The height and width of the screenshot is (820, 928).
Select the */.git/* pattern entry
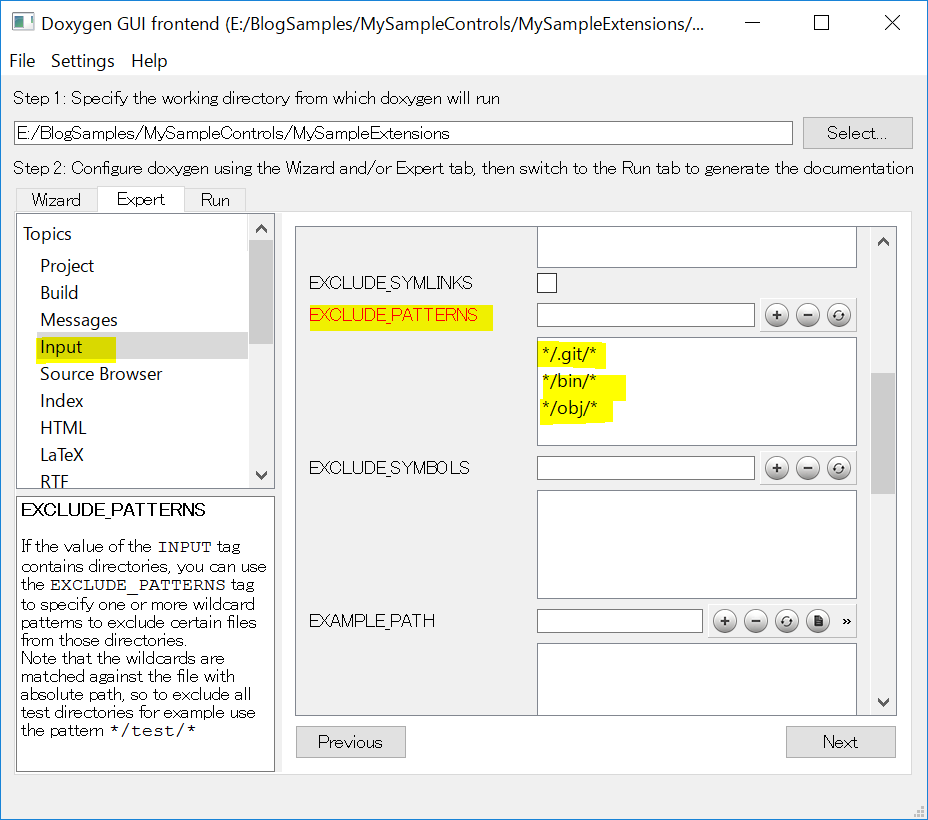pos(569,354)
